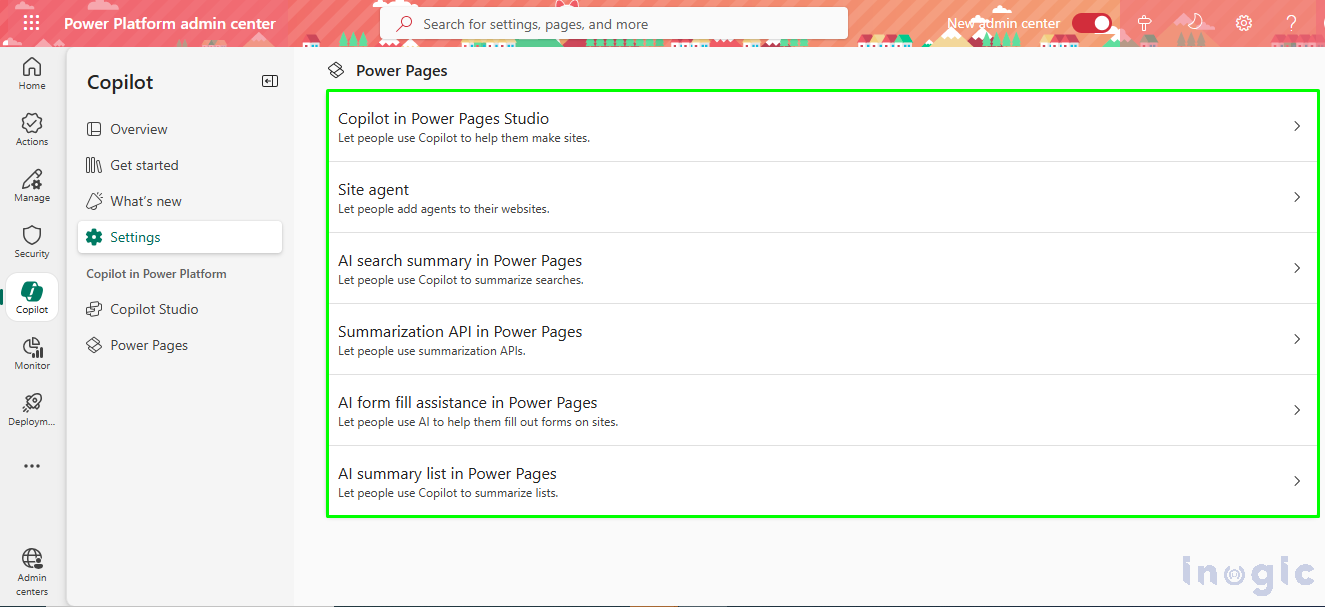Image resolution: width=1325 pixels, height=607 pixels.
Task: Open Manage in the left rail
Action: [x=32, y=186]
